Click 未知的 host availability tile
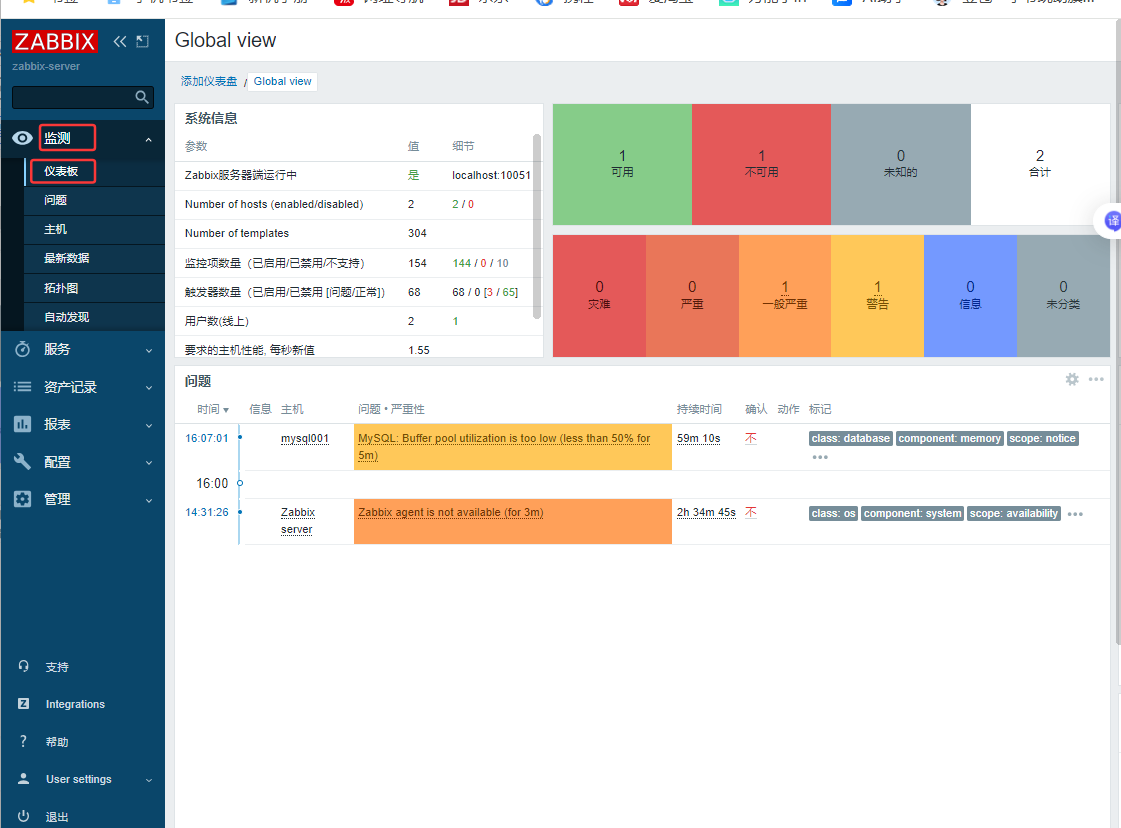The width and height of the screenshot is (1121, 828). click(x=901, y=164)
